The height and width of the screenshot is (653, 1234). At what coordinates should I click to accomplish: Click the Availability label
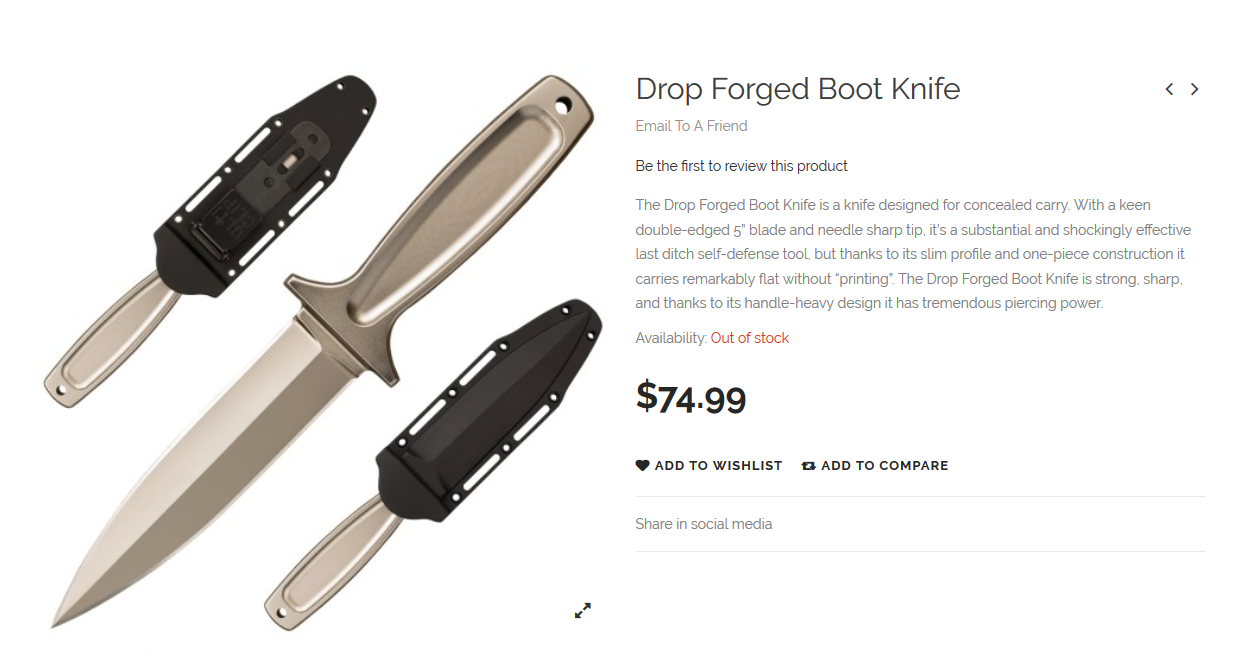pos(671,338)
